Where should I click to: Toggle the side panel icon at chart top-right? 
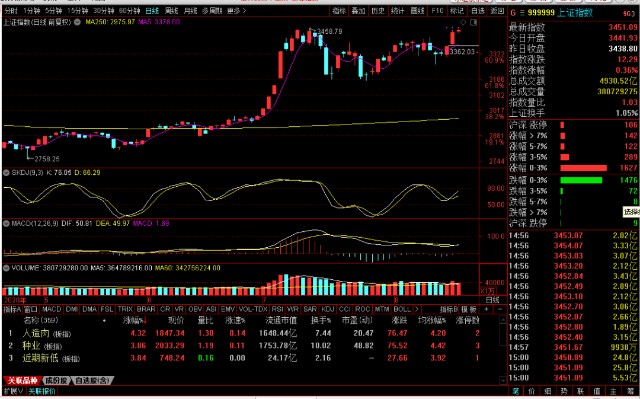[x=474, y=22]
